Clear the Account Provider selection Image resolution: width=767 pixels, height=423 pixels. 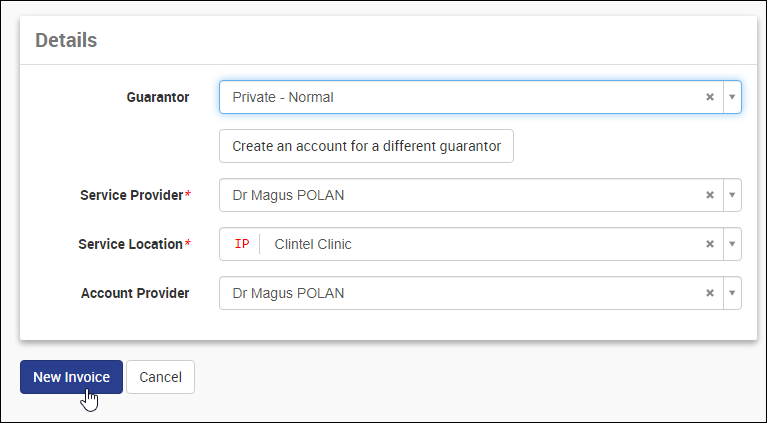[x=710, y=293]
